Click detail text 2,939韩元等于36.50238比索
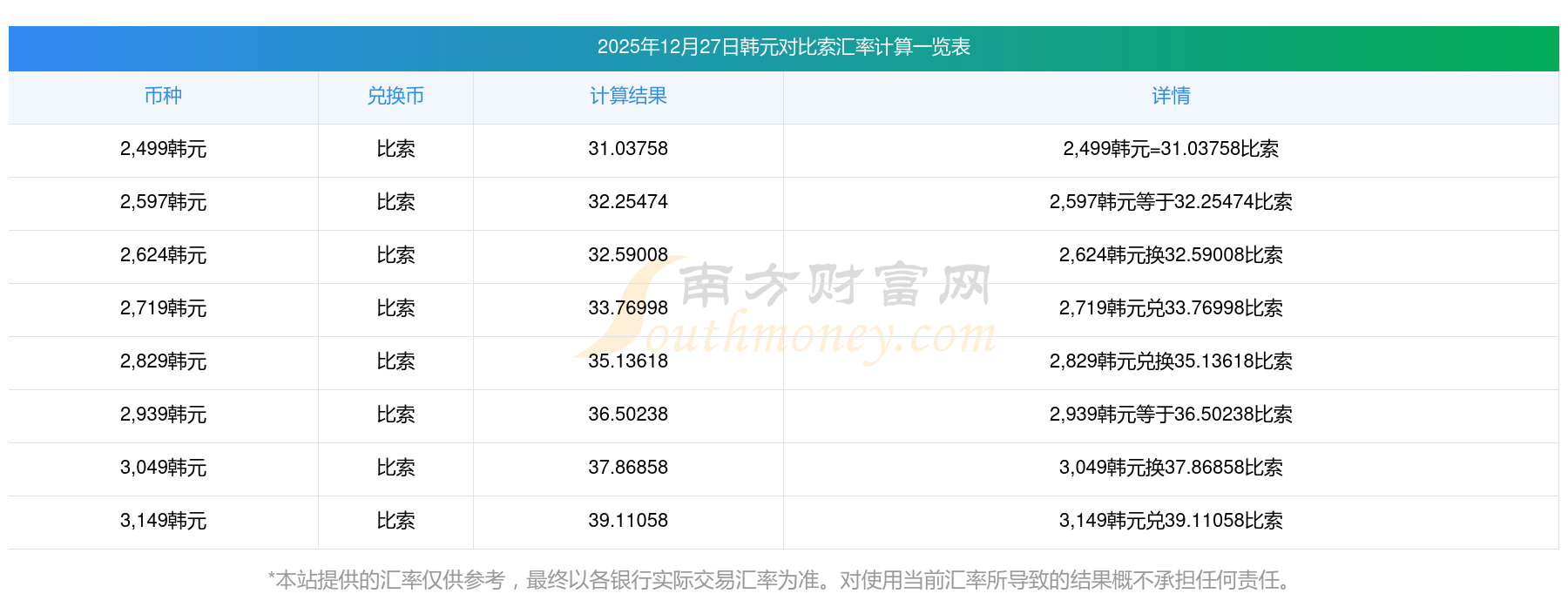 [1171, 415]
